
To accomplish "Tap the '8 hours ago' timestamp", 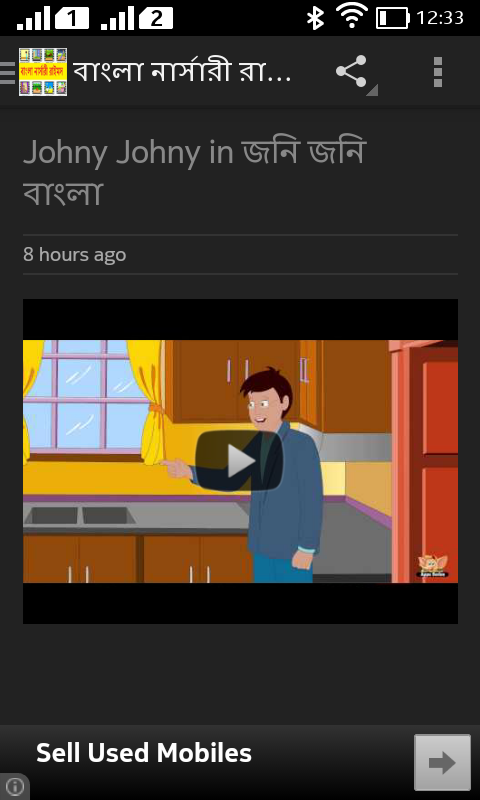I will tap(74, 254).
